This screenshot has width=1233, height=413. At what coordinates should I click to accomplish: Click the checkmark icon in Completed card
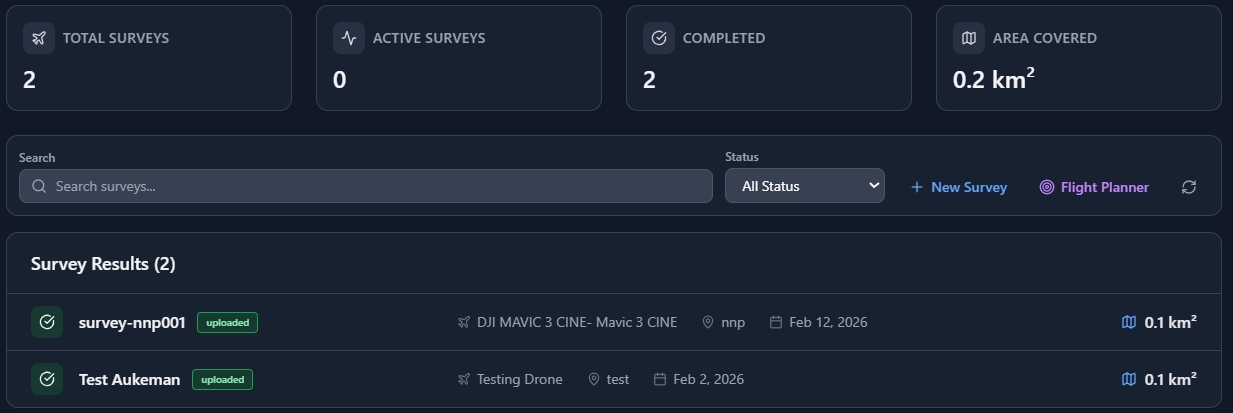(659, 38)
